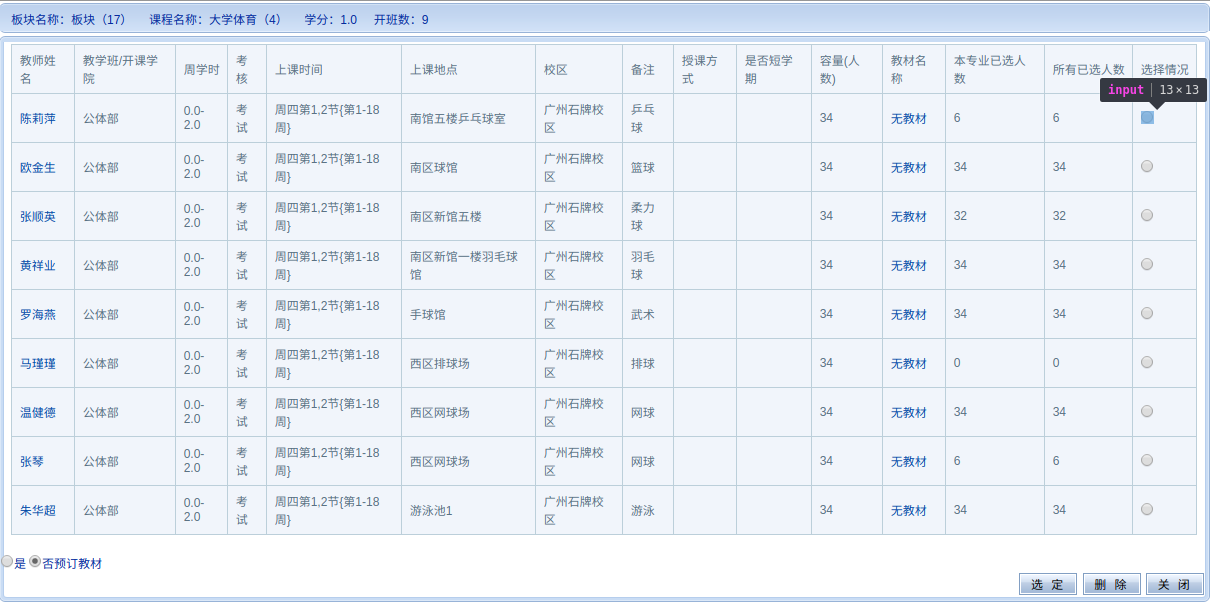Select the radio button for 欧金生's basketball class
This screenshot has width=1210, height=606.
point(1147,166)
